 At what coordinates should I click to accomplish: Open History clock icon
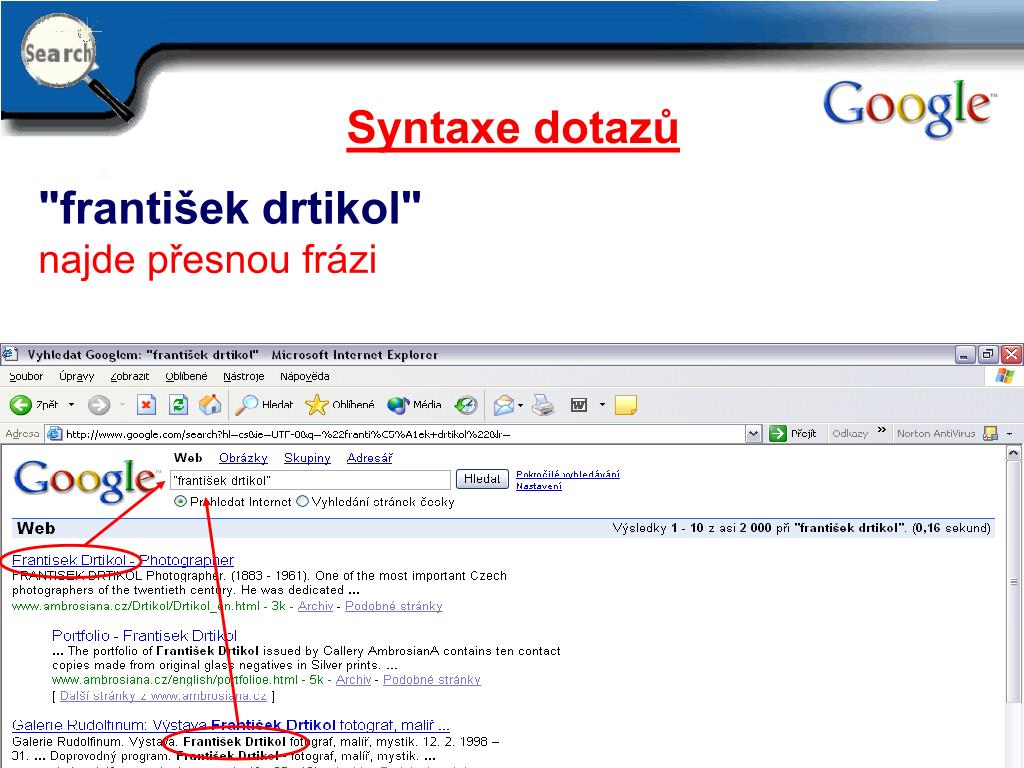coord(466,405)
